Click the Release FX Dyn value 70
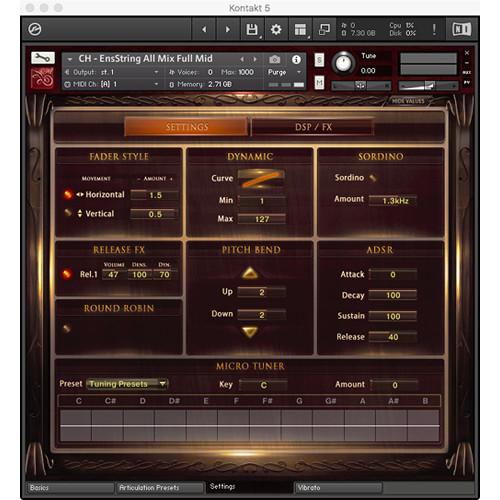Screen dimensions: 500x500 click(164, 275)
